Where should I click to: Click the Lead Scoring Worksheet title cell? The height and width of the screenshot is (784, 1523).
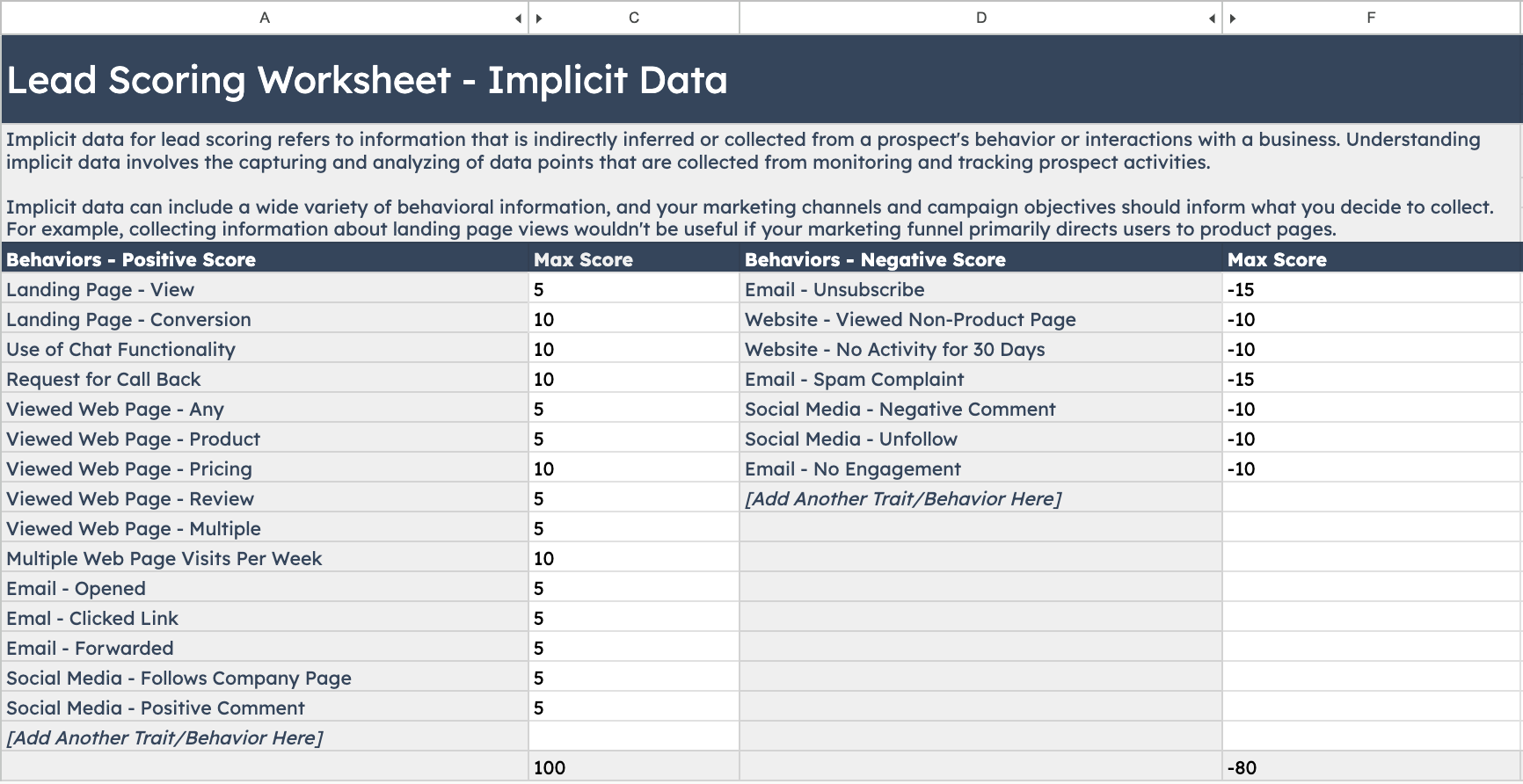[368, 80]
